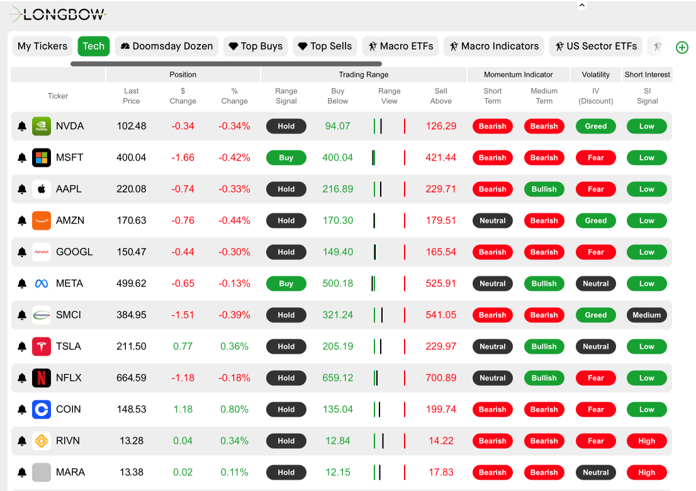
Task: Click the High short interest badge for RIVN
Action: tap(646, 441)
